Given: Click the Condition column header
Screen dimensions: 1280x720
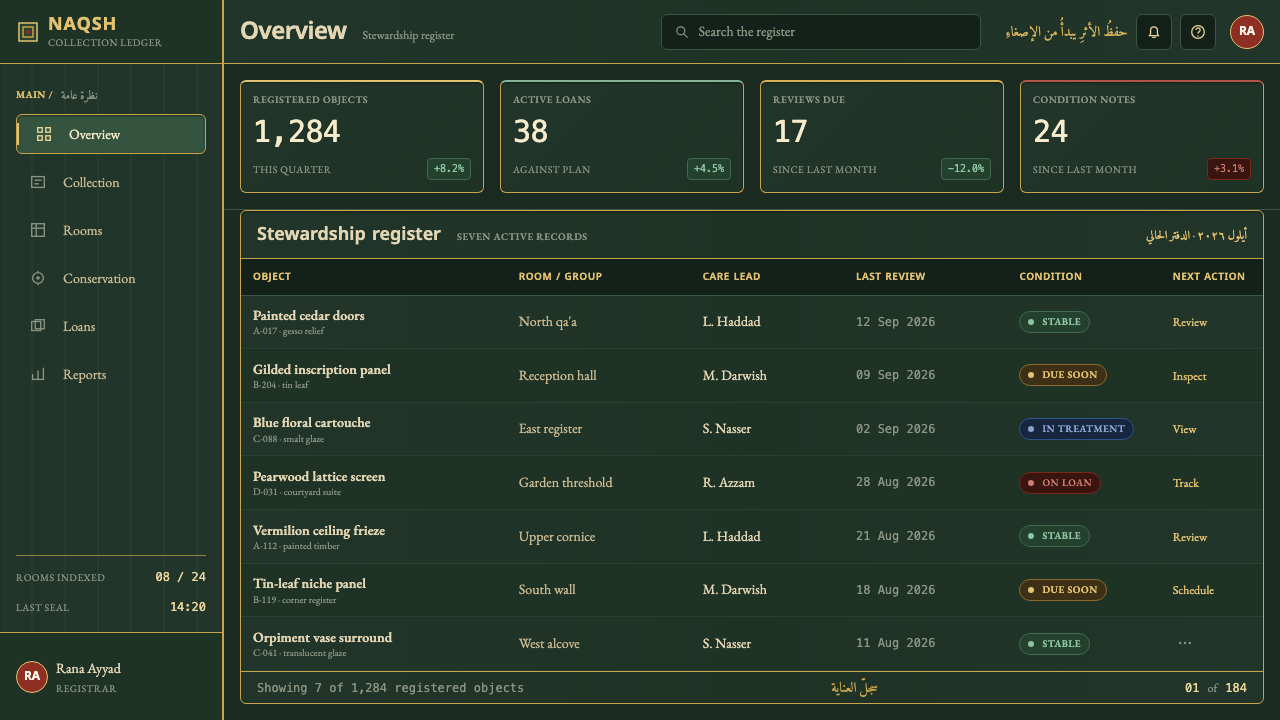Looking at the screenshot, I should 1051,276.
